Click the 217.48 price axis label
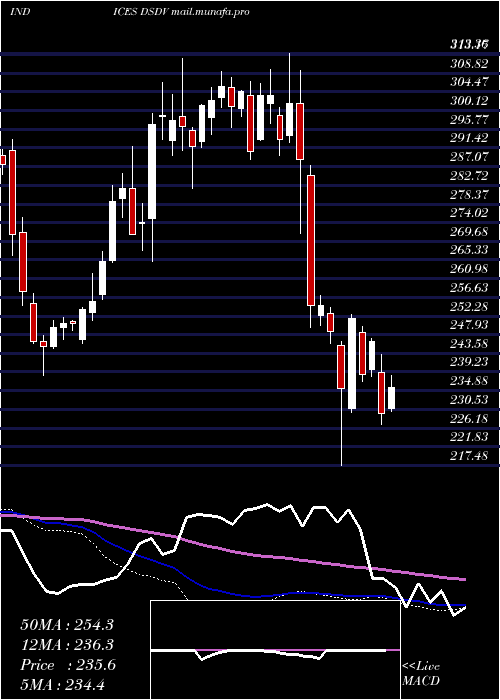 (x=469, y=455)
